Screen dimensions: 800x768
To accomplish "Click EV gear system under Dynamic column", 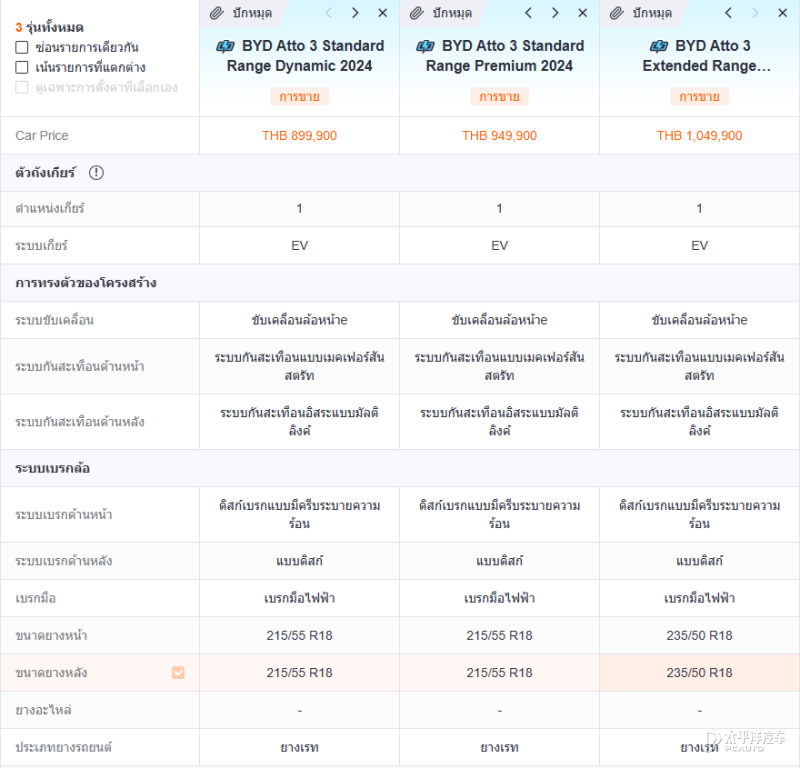I will pos(299,245).
